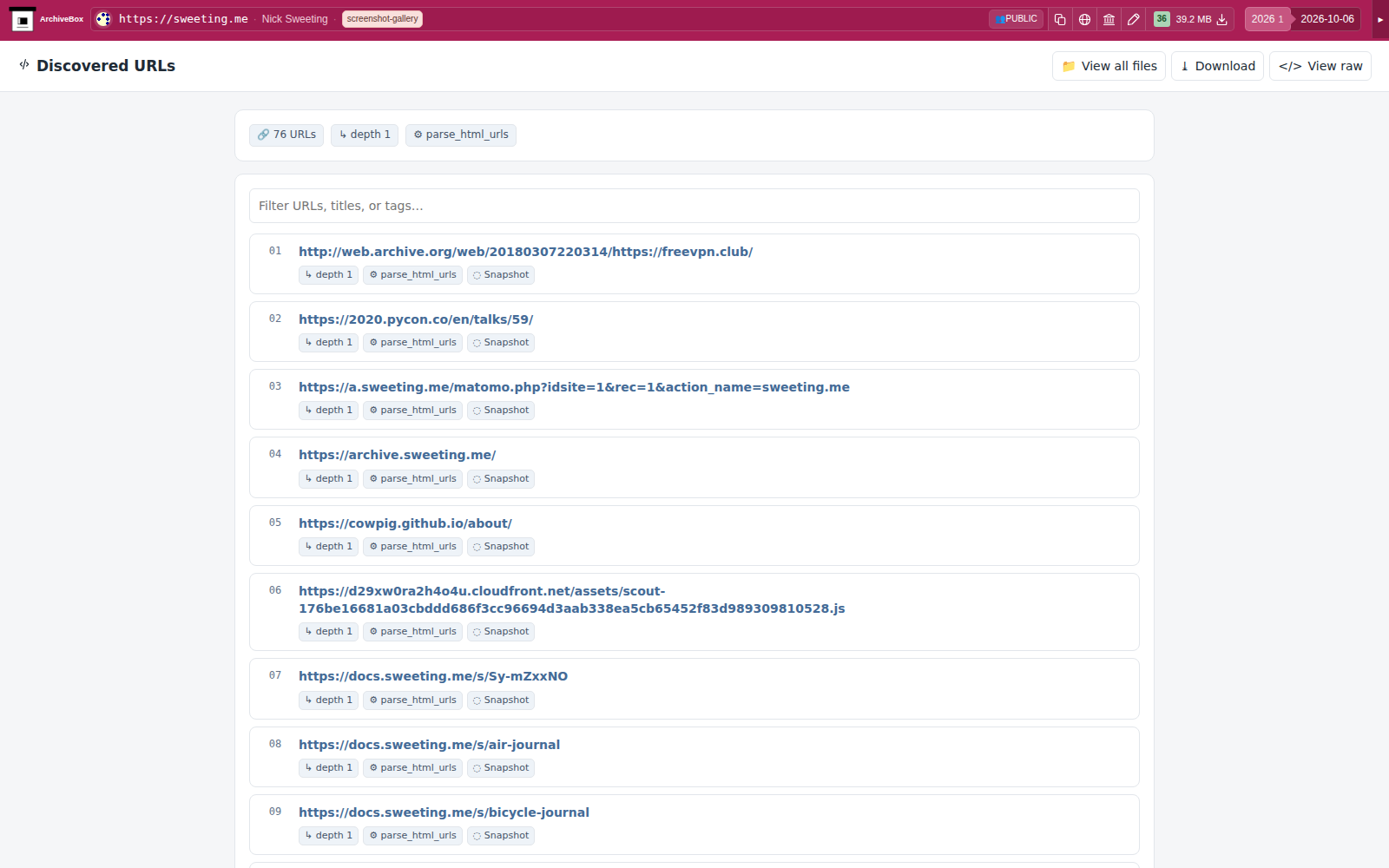Open the cowpig.github.io/about link
Screen dimensions: 1389x868
[x=405, y=523]
